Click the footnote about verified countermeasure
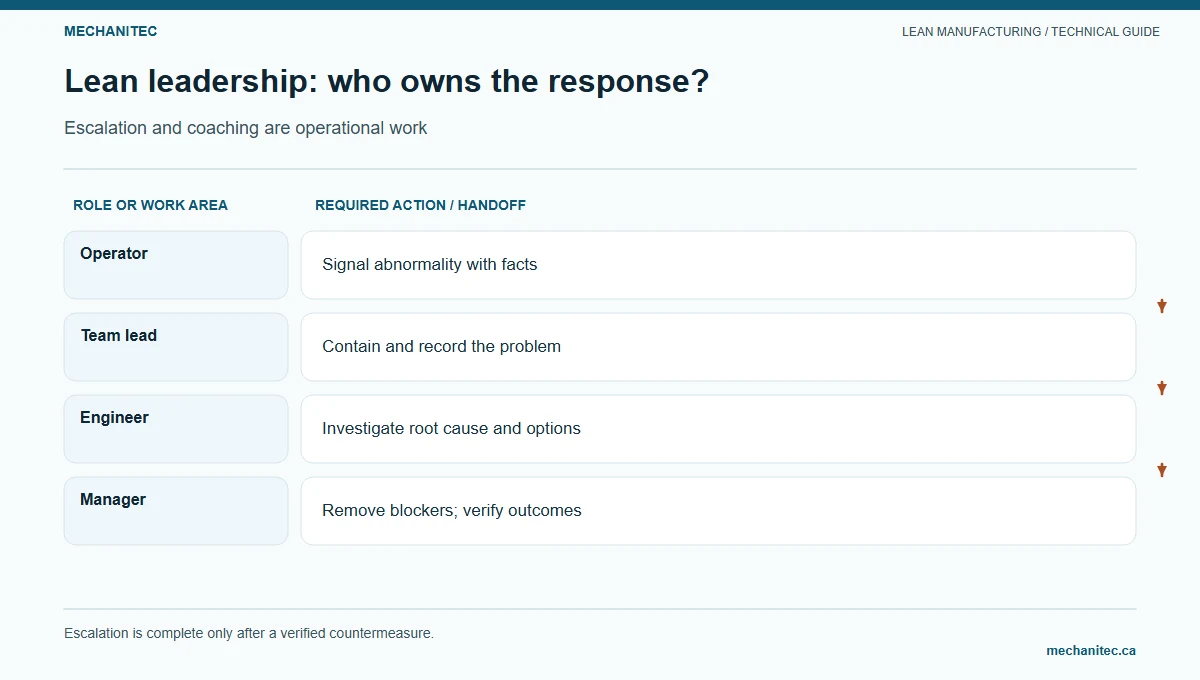The width and height of the screenshot is (1200, 680). coord(249,633)
